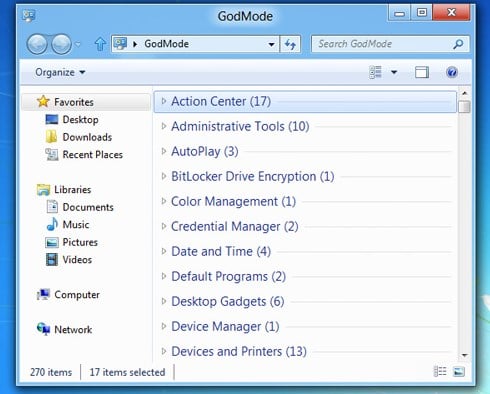Expand the Default Programs group triangle

[164, 276]
